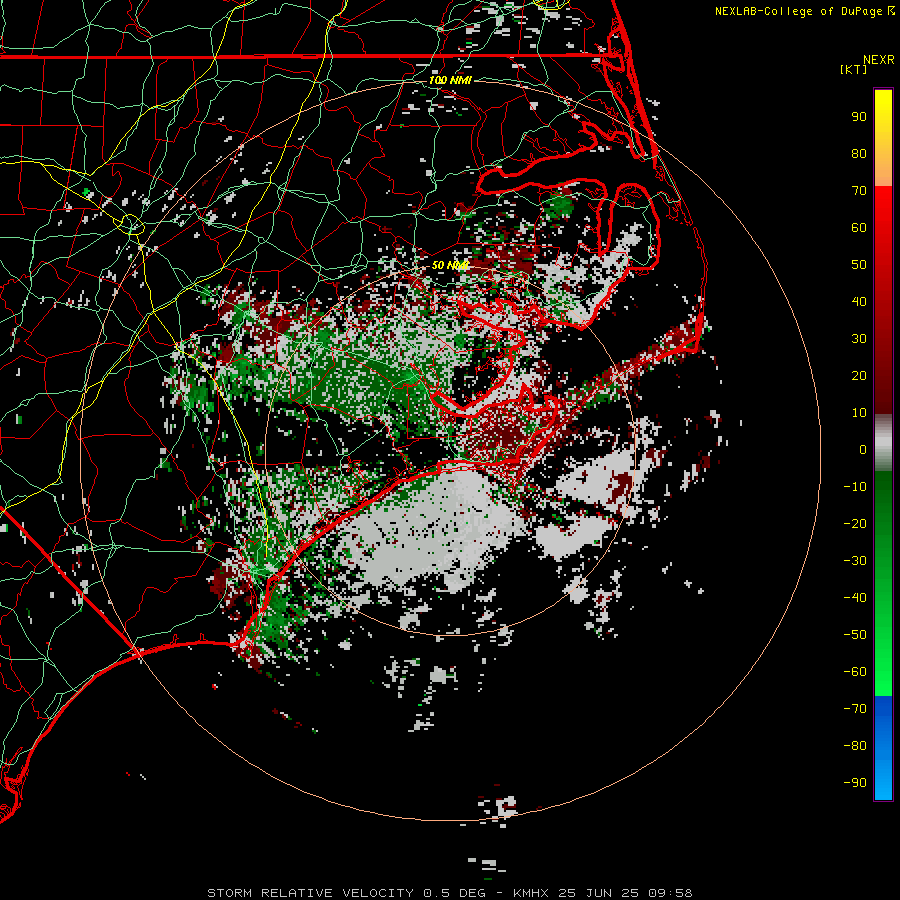
Task: Click the -50 scale value
Action: [x=855, y=635]
